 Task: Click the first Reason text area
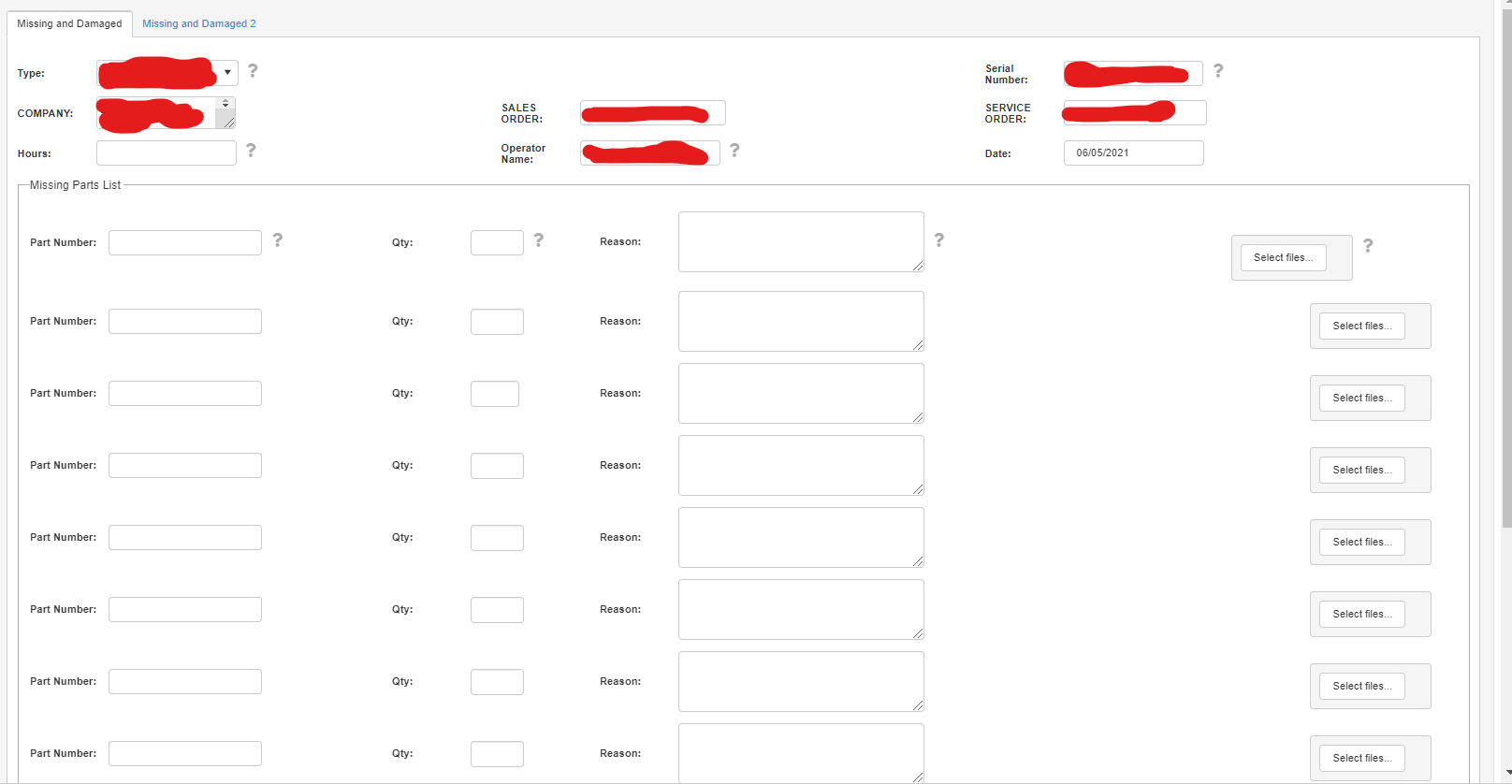(801, 241)
